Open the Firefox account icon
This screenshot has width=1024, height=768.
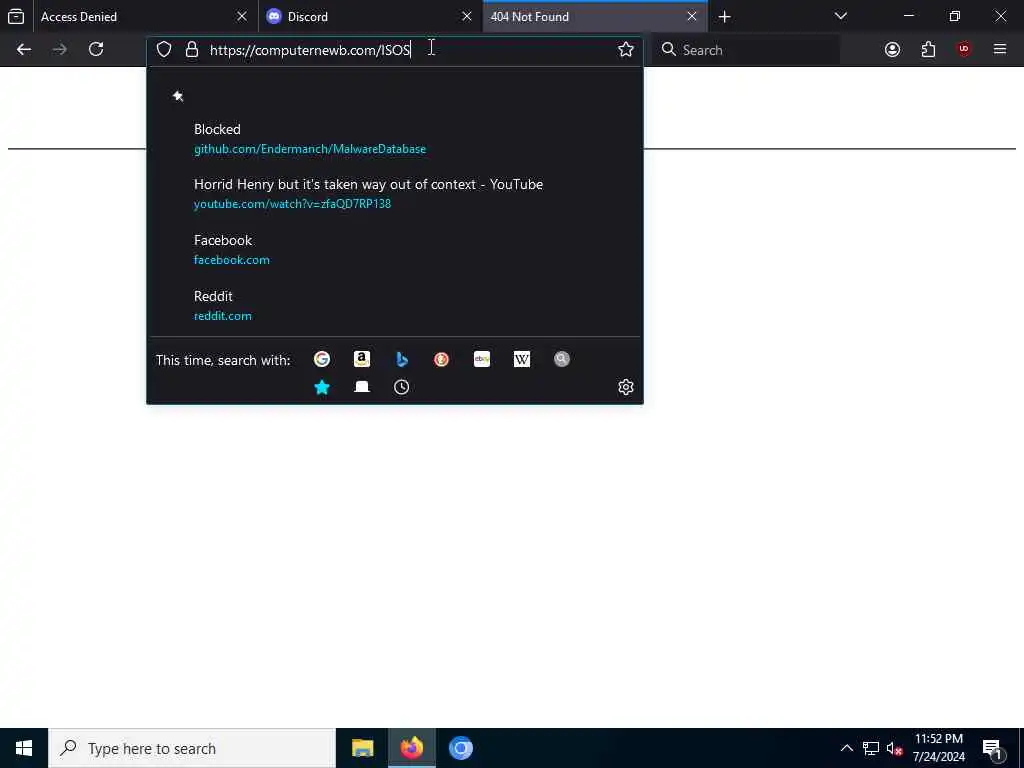click(x=892, y=50)
